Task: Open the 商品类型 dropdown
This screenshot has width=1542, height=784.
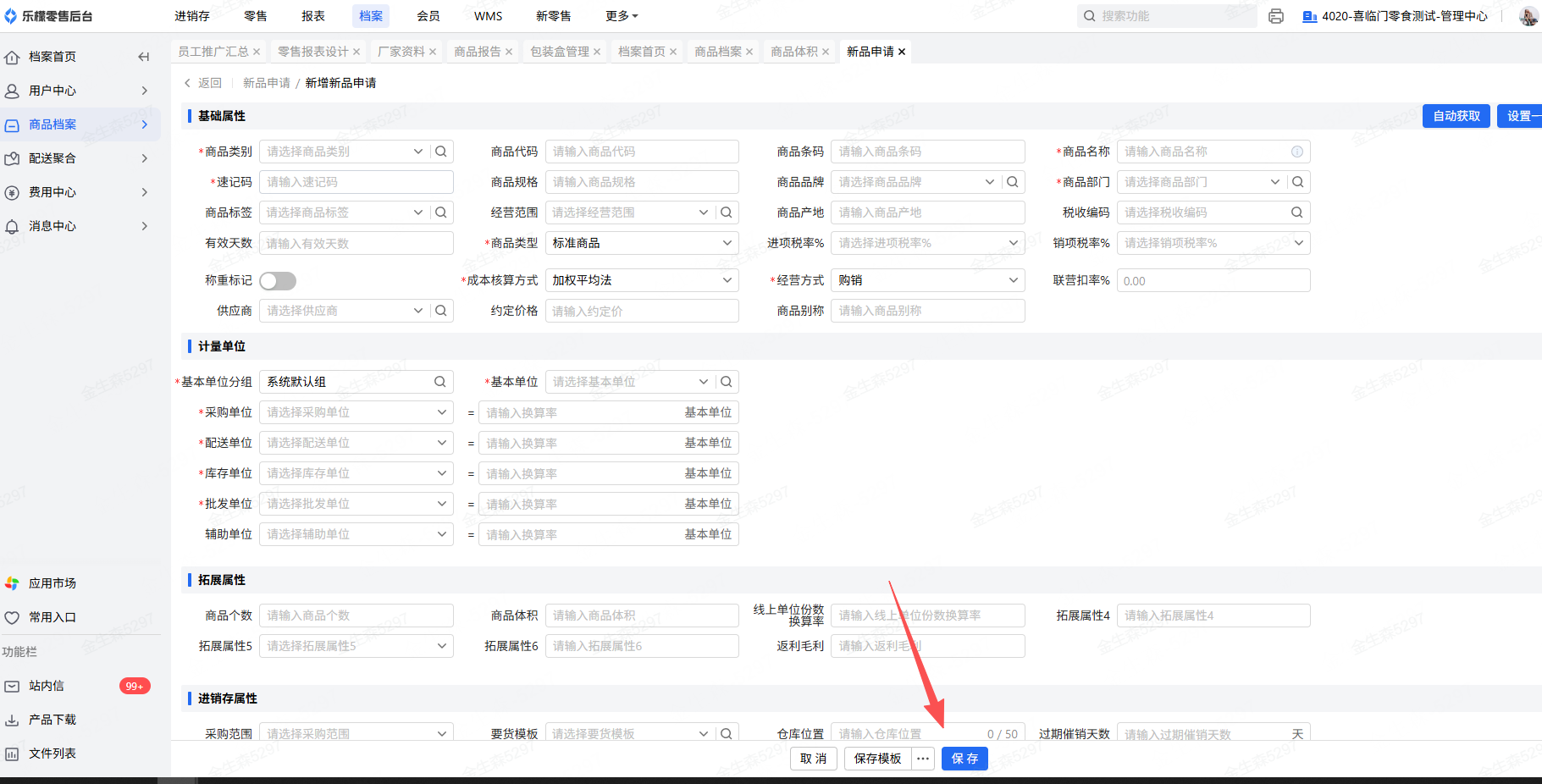Action: [x=642, y=243]
